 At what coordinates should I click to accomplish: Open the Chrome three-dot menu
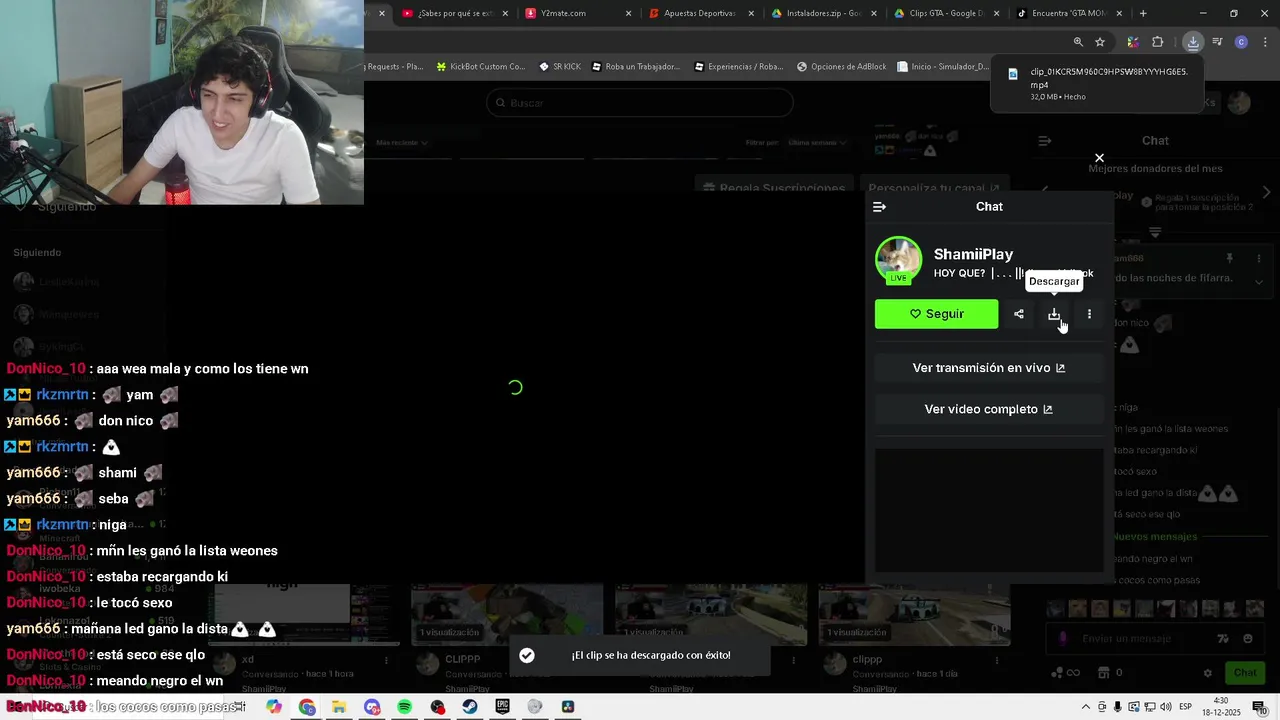(1265, 42)
